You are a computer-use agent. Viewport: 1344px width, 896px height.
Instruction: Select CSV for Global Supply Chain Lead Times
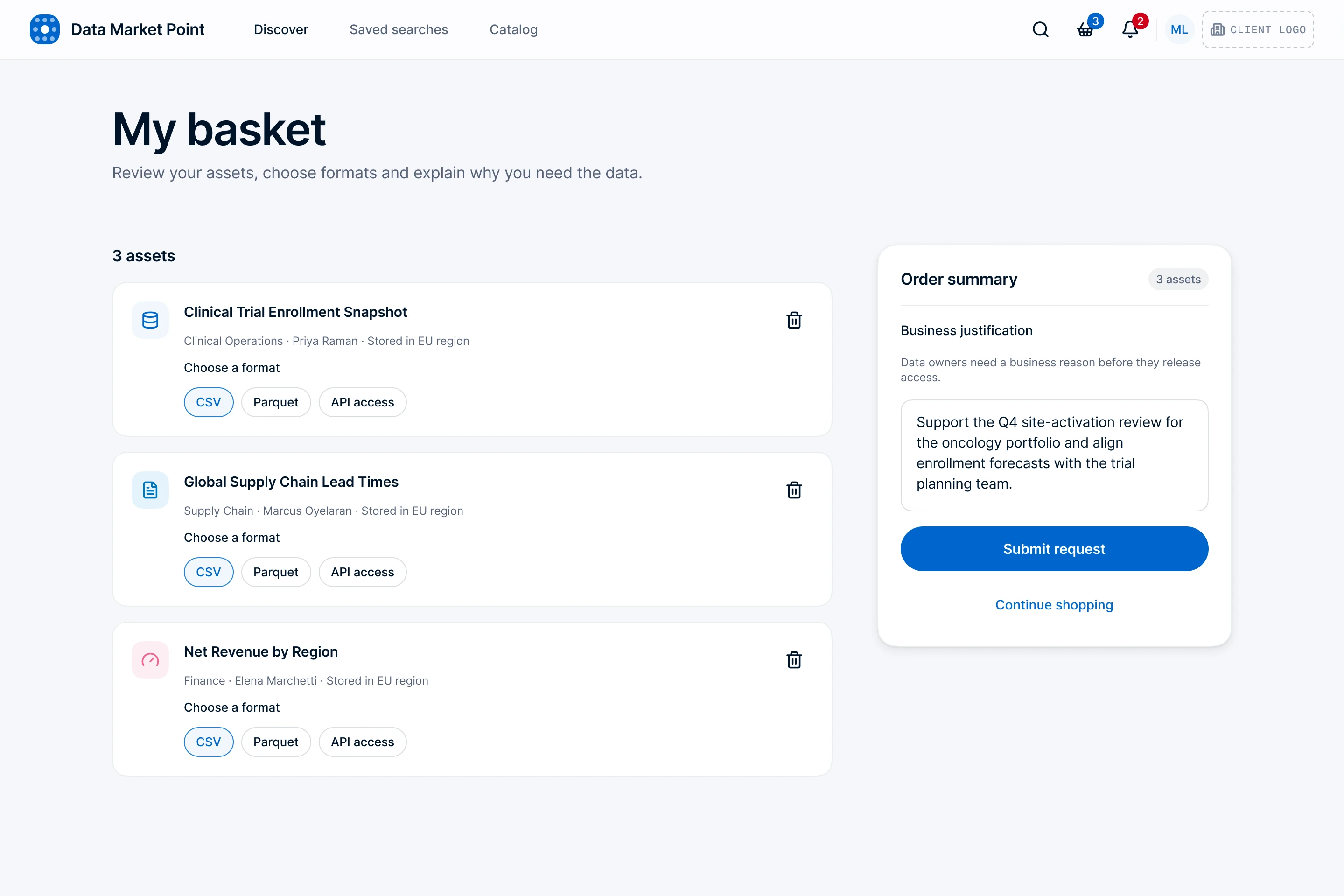tap(209, 572)
